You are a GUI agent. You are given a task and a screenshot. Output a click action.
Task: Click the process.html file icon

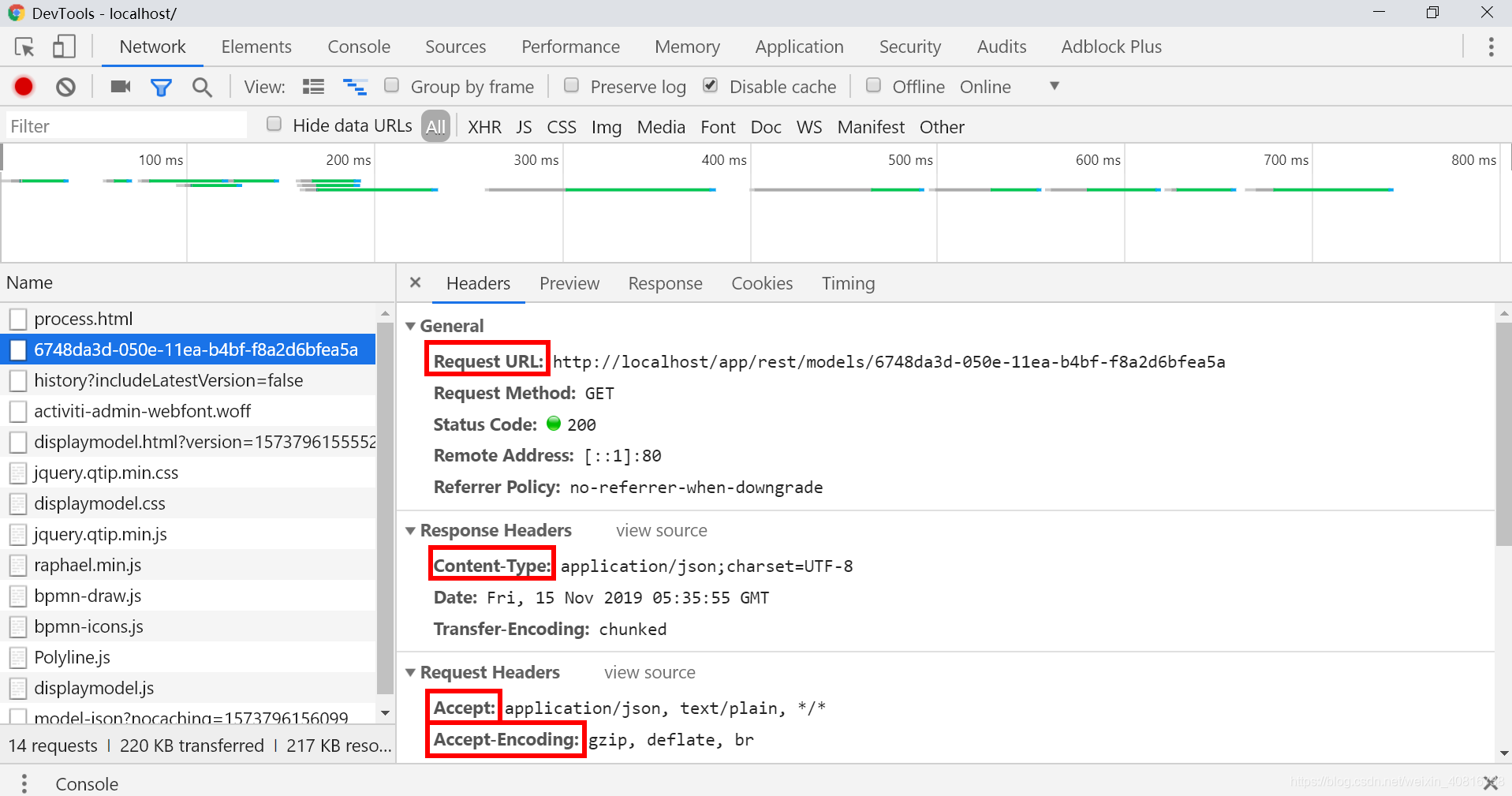(x=18, y=319)
